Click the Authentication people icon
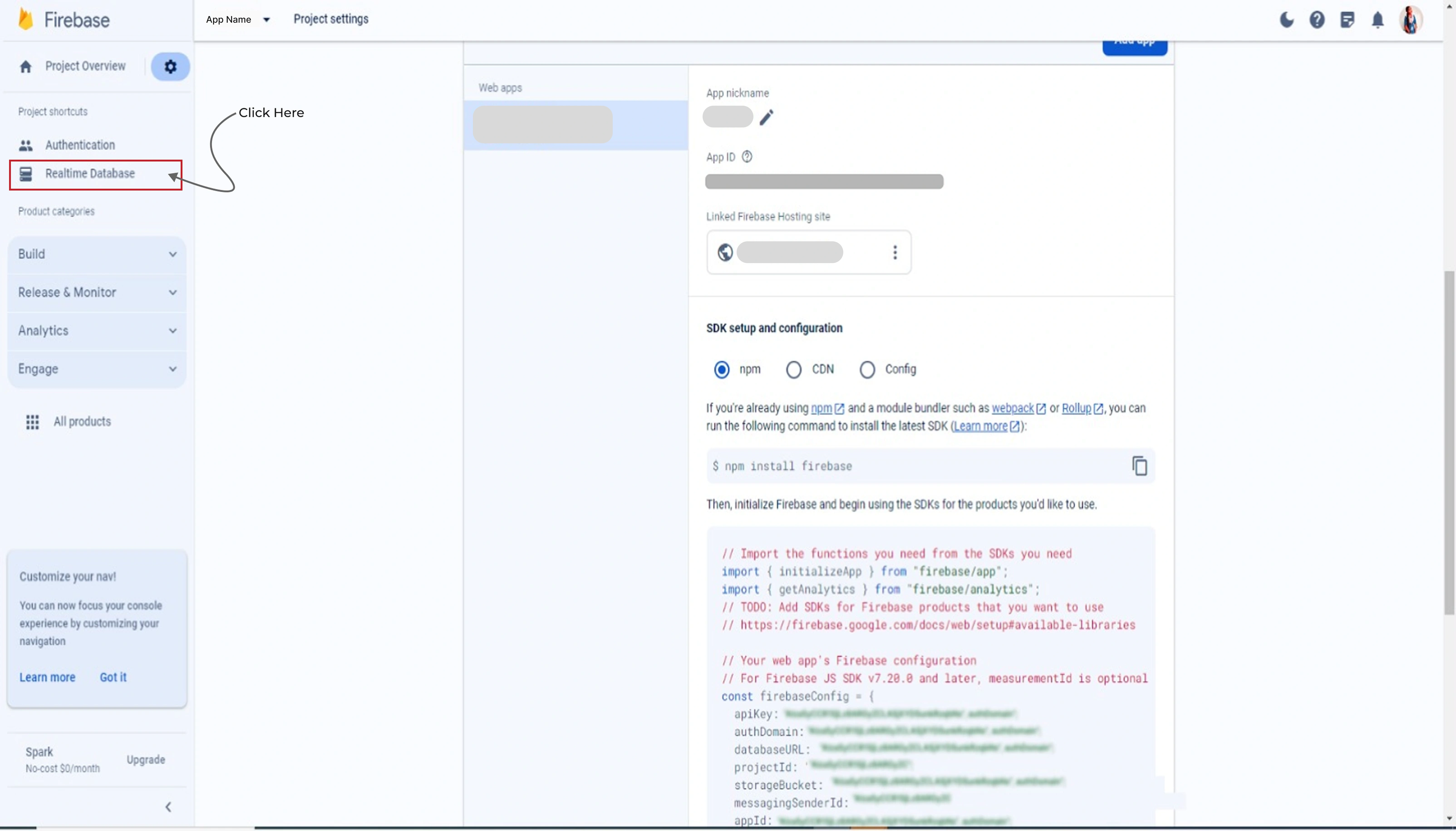 (x=26, y=146)
